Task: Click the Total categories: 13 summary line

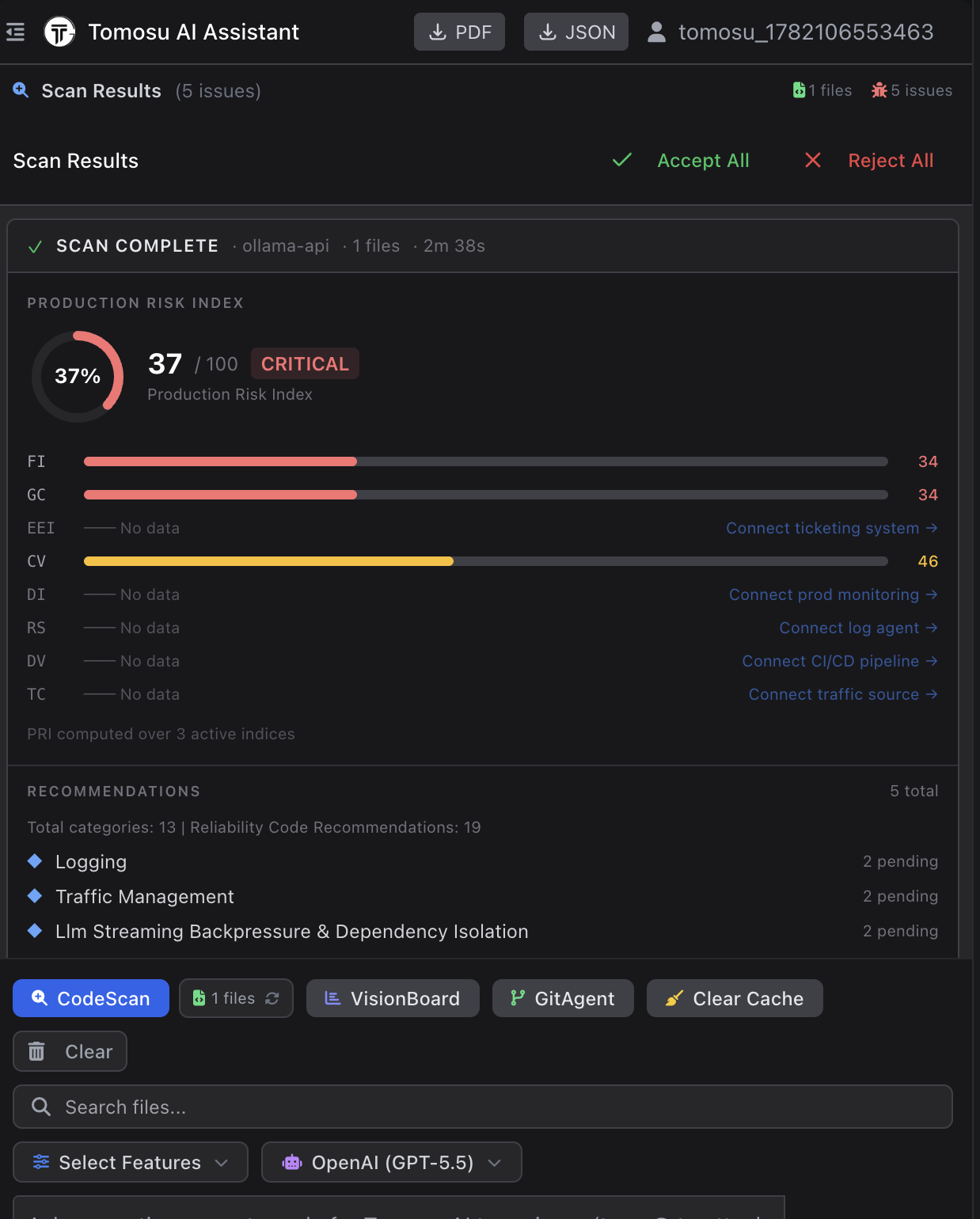Action: (x=254, y=827)
